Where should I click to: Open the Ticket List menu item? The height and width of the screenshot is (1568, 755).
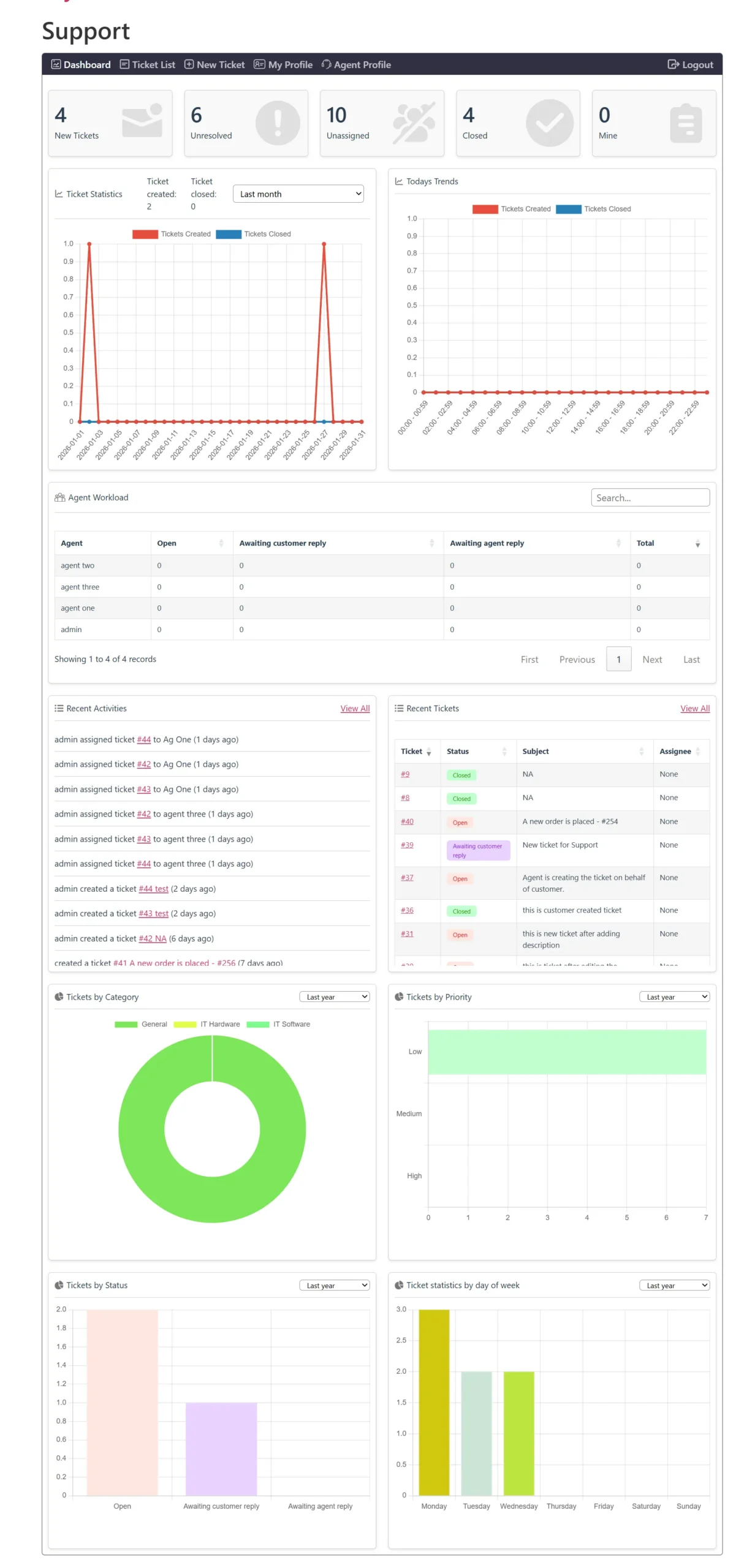click(147, 64)
